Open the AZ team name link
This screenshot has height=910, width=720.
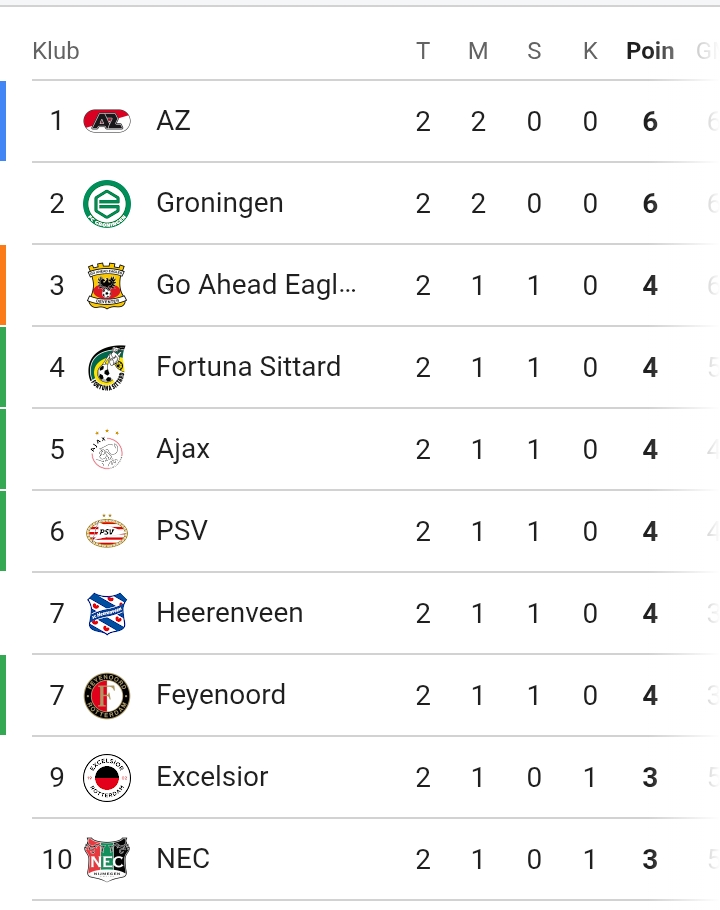click(x=173, y=121)
